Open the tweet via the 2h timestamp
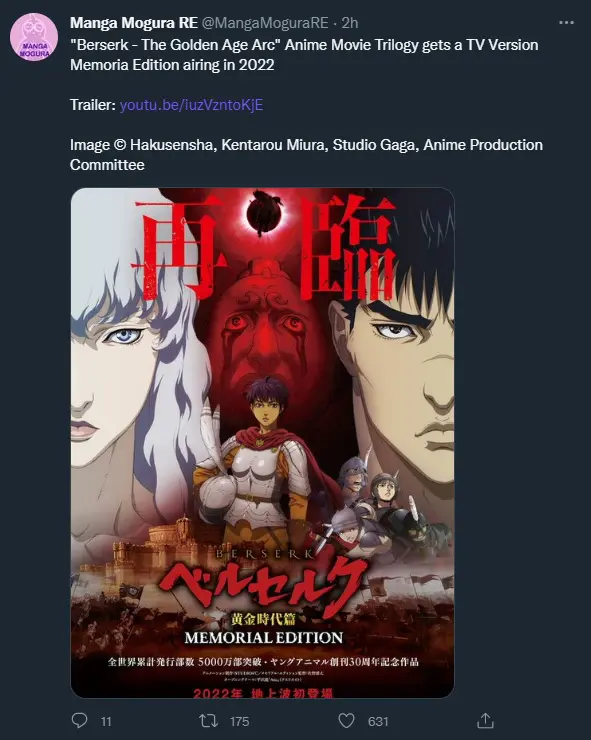 click(350, 23)
